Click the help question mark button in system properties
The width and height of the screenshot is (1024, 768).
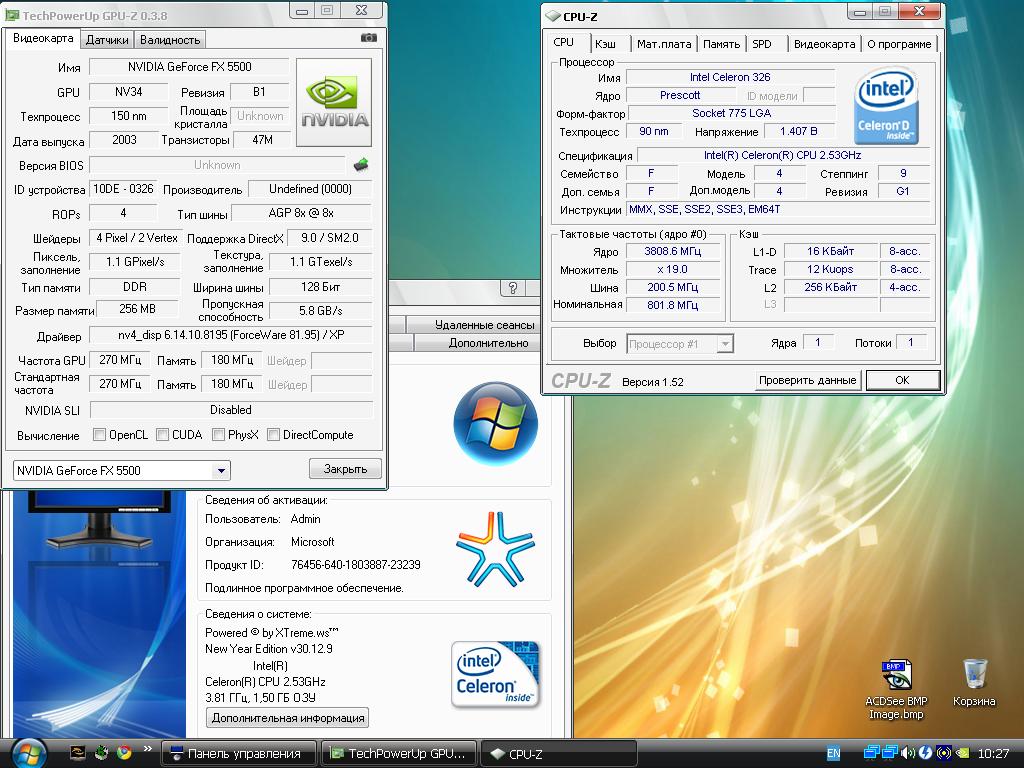click(513, 288)
